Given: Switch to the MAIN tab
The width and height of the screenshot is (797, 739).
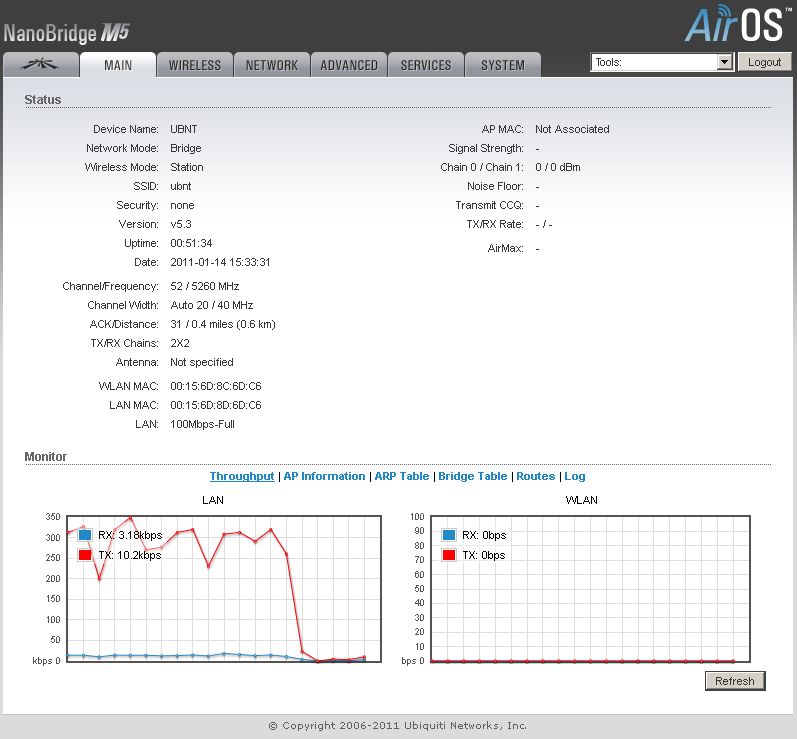Looking at the screenshot, I should click(x=118, y=65).
